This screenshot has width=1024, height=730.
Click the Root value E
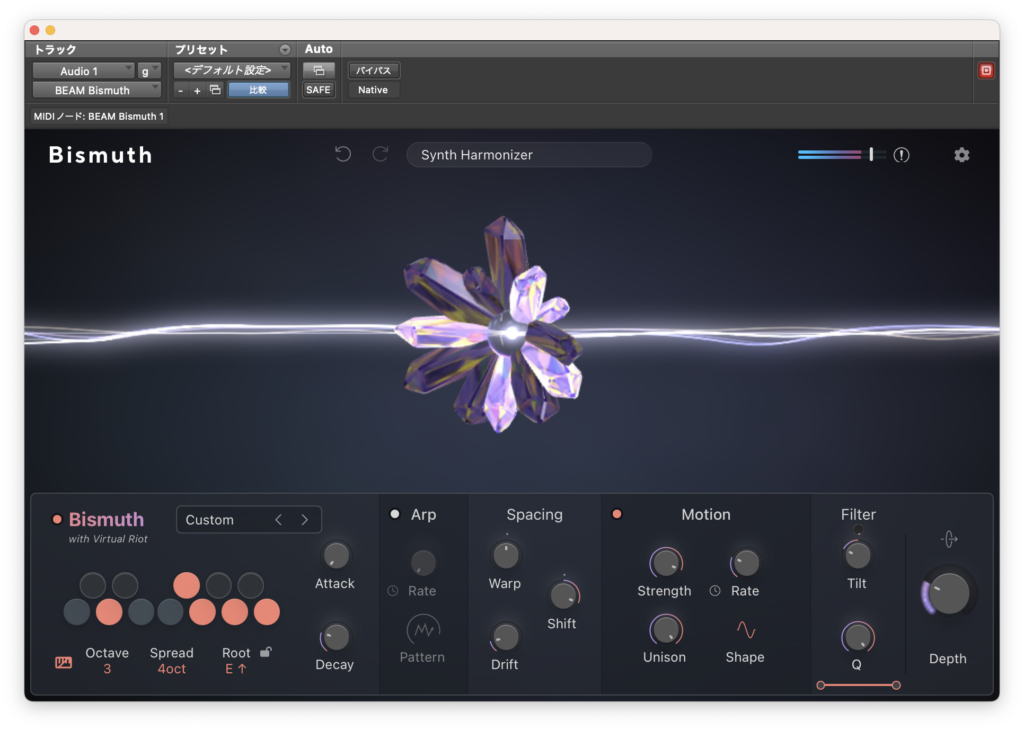click(235, 669)
